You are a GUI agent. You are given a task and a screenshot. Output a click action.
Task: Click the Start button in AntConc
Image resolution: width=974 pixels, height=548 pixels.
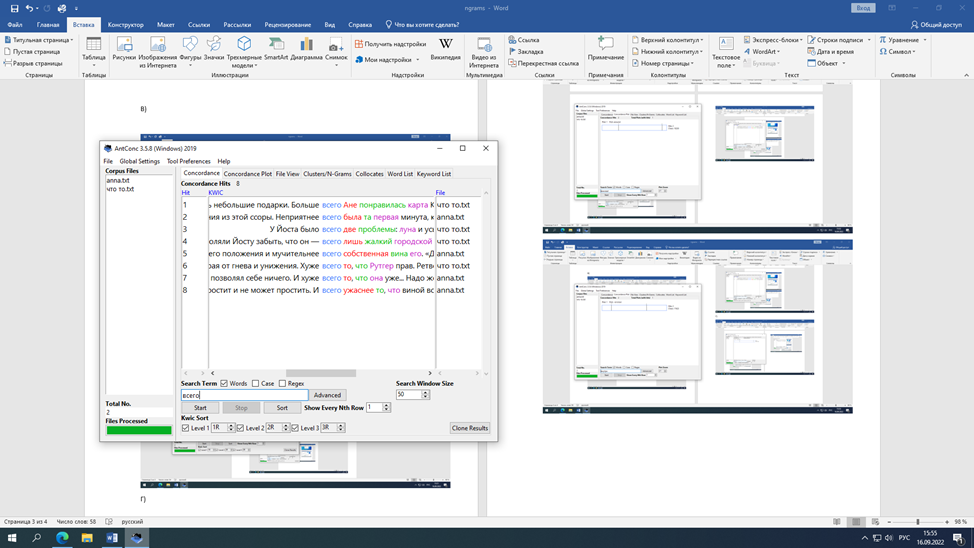coord(200,408)
